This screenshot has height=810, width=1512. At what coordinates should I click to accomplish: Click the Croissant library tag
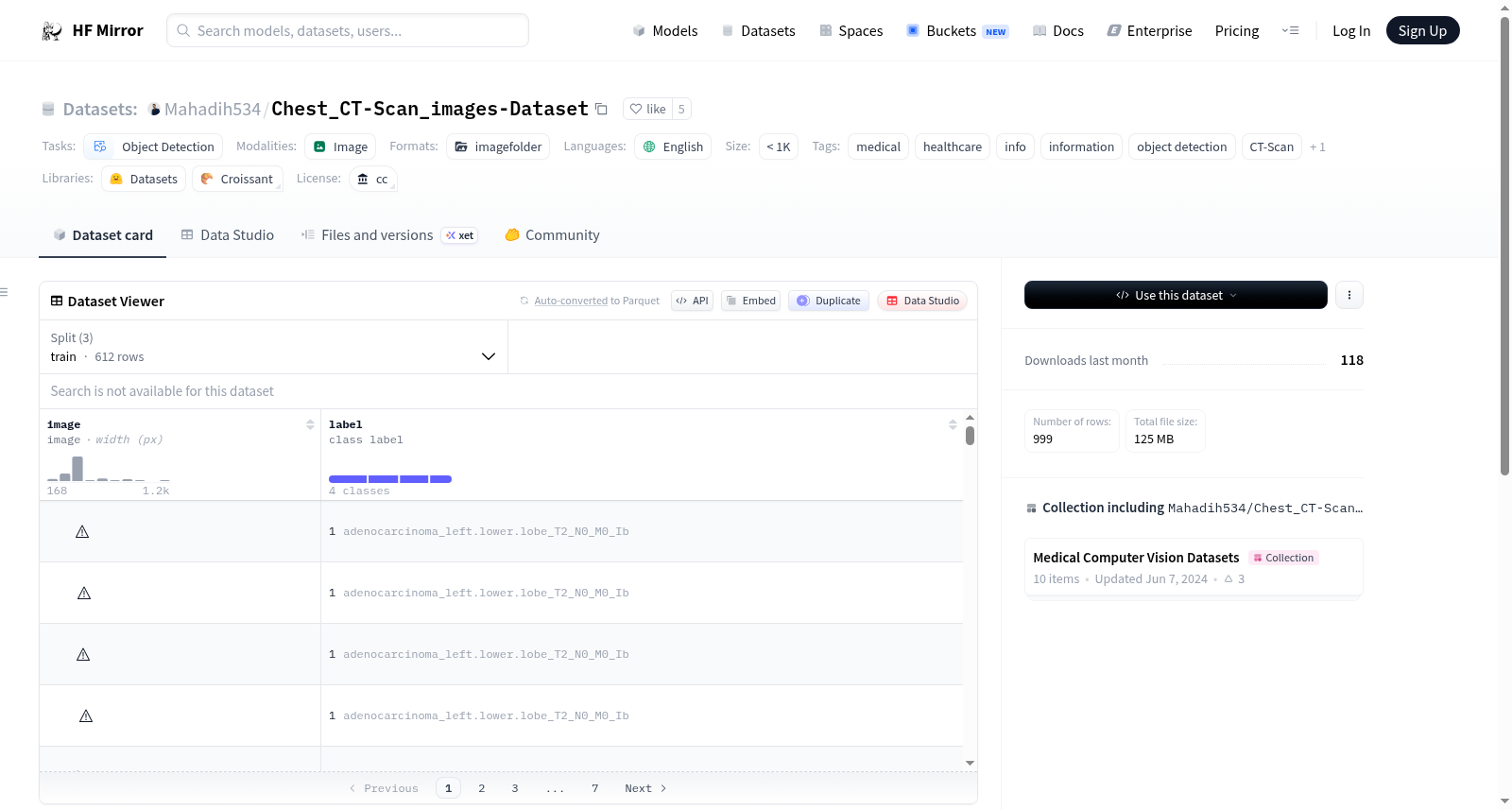coord(237,179)
